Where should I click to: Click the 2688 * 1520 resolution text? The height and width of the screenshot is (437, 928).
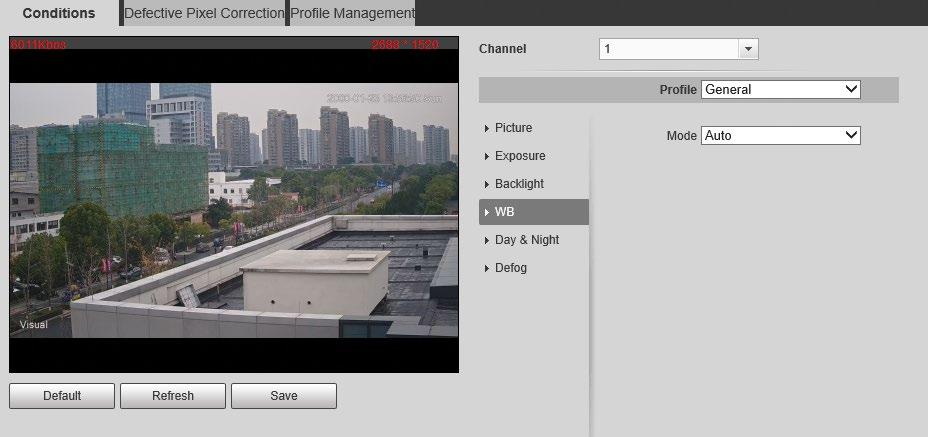point(405,44)
